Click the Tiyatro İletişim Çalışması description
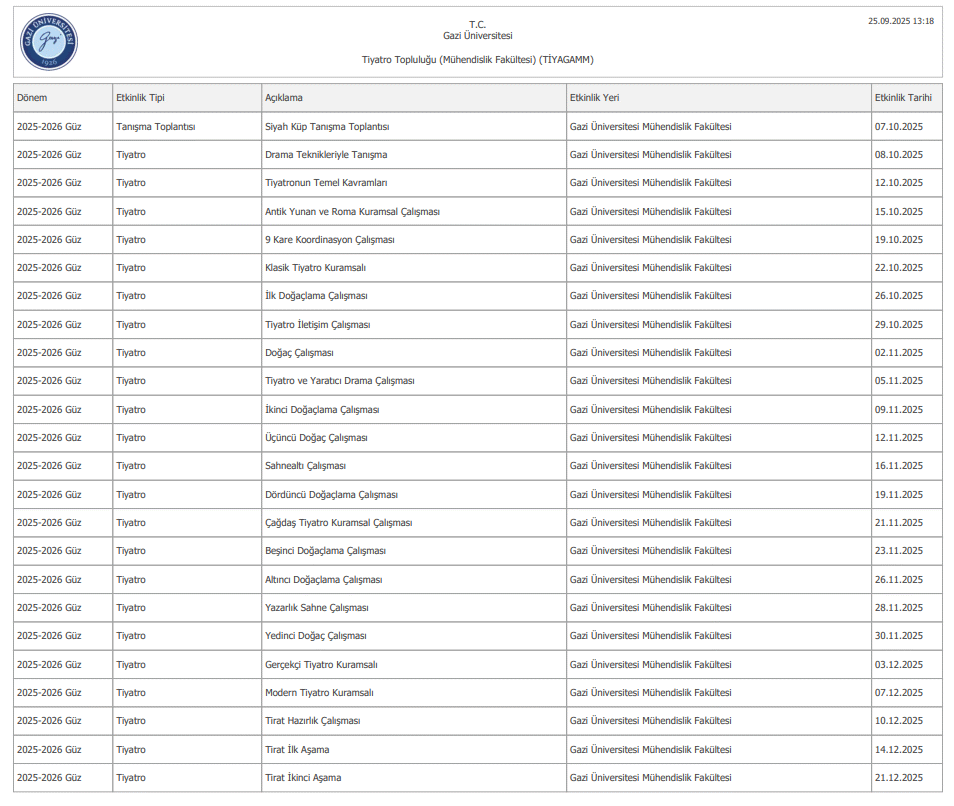The image size is (954, 806). (x=318, y=325)
